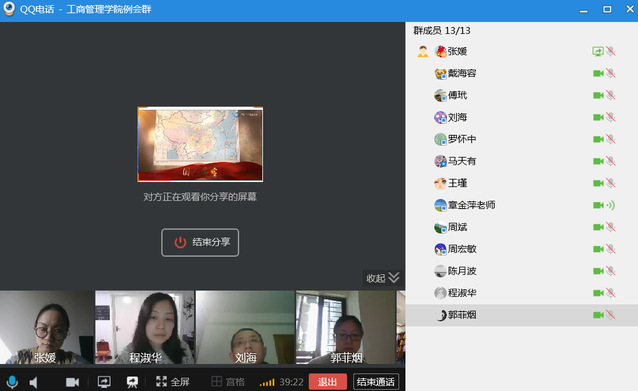Collapse video strip with 收起 chevron

(x=382, y=278)
